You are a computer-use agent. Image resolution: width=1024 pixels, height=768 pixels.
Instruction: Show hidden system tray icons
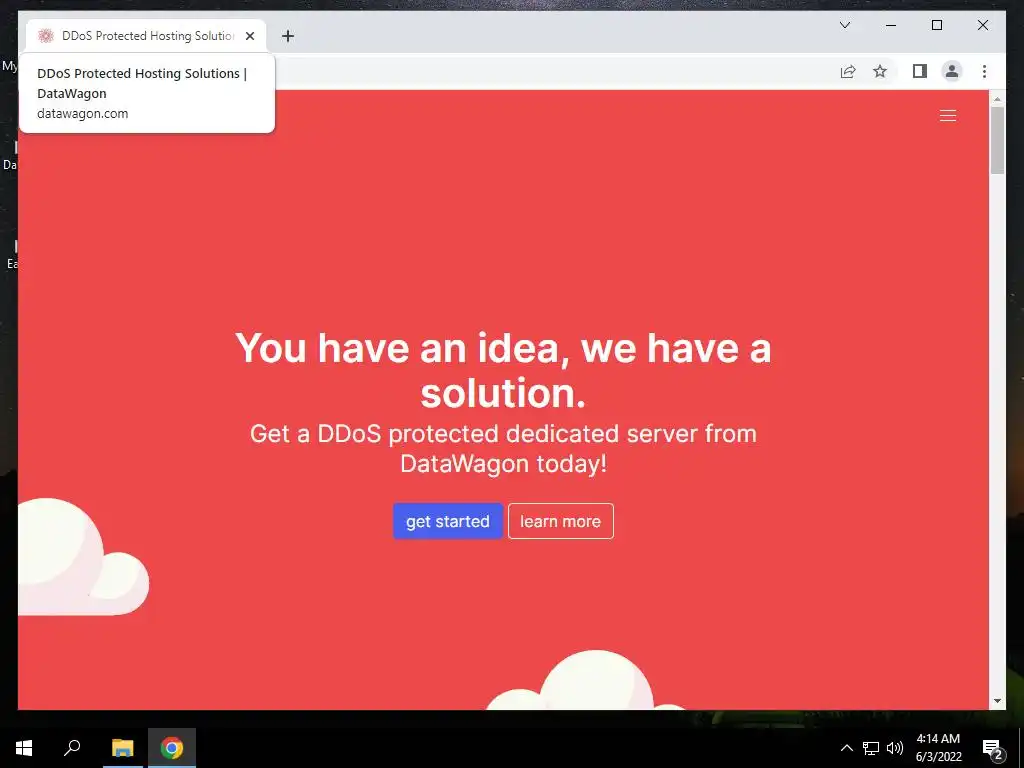click(x=846, y=748)
